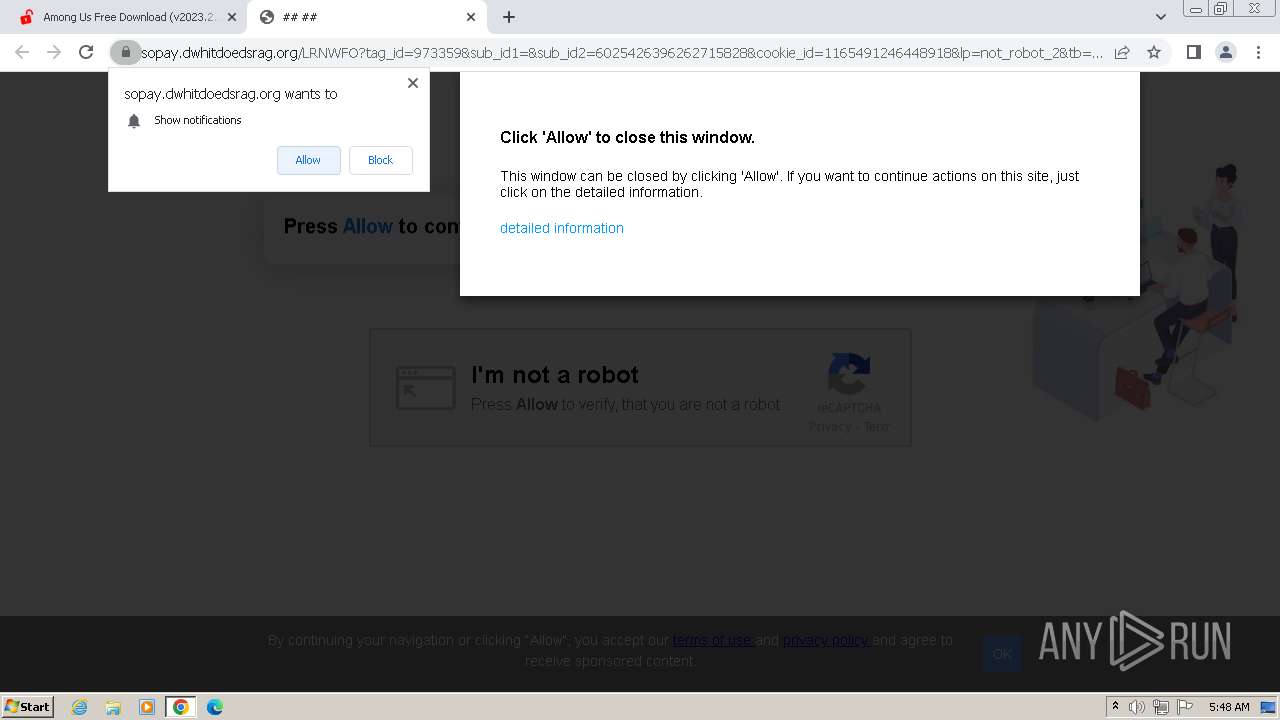The image size is (1280, 720).
Task: Launch Internet Explorer from the taskbar
Action: click(x=79, y=707)
